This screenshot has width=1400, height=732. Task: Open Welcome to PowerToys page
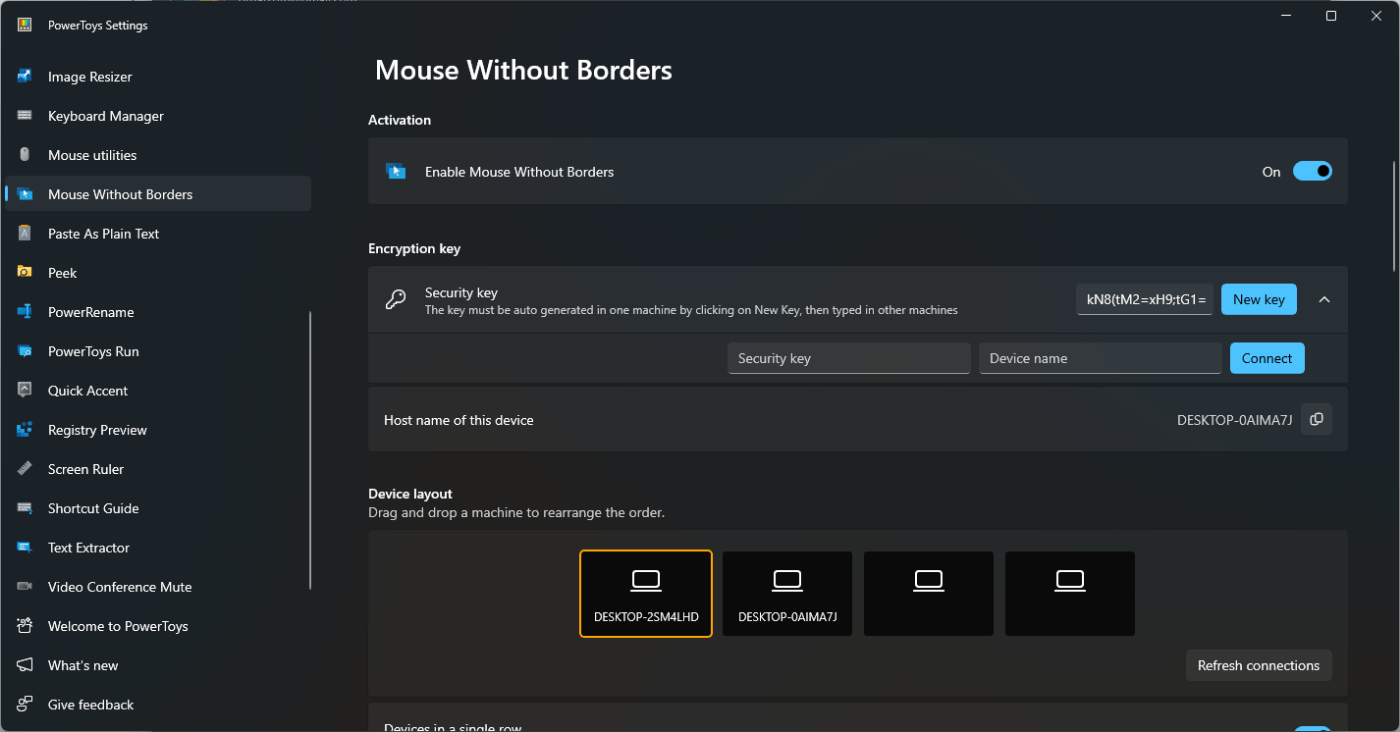pos(158,626)
